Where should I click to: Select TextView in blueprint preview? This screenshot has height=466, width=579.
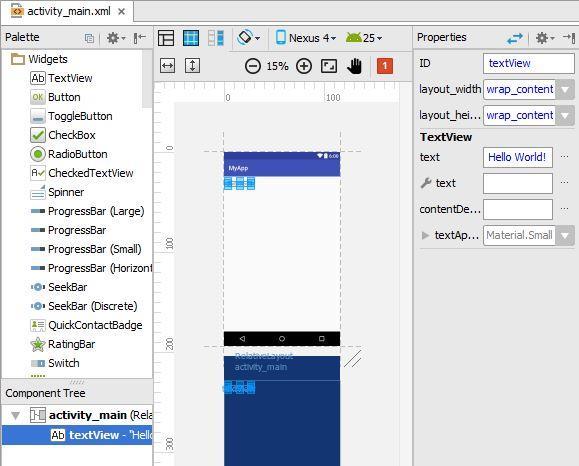pos(239,388)
